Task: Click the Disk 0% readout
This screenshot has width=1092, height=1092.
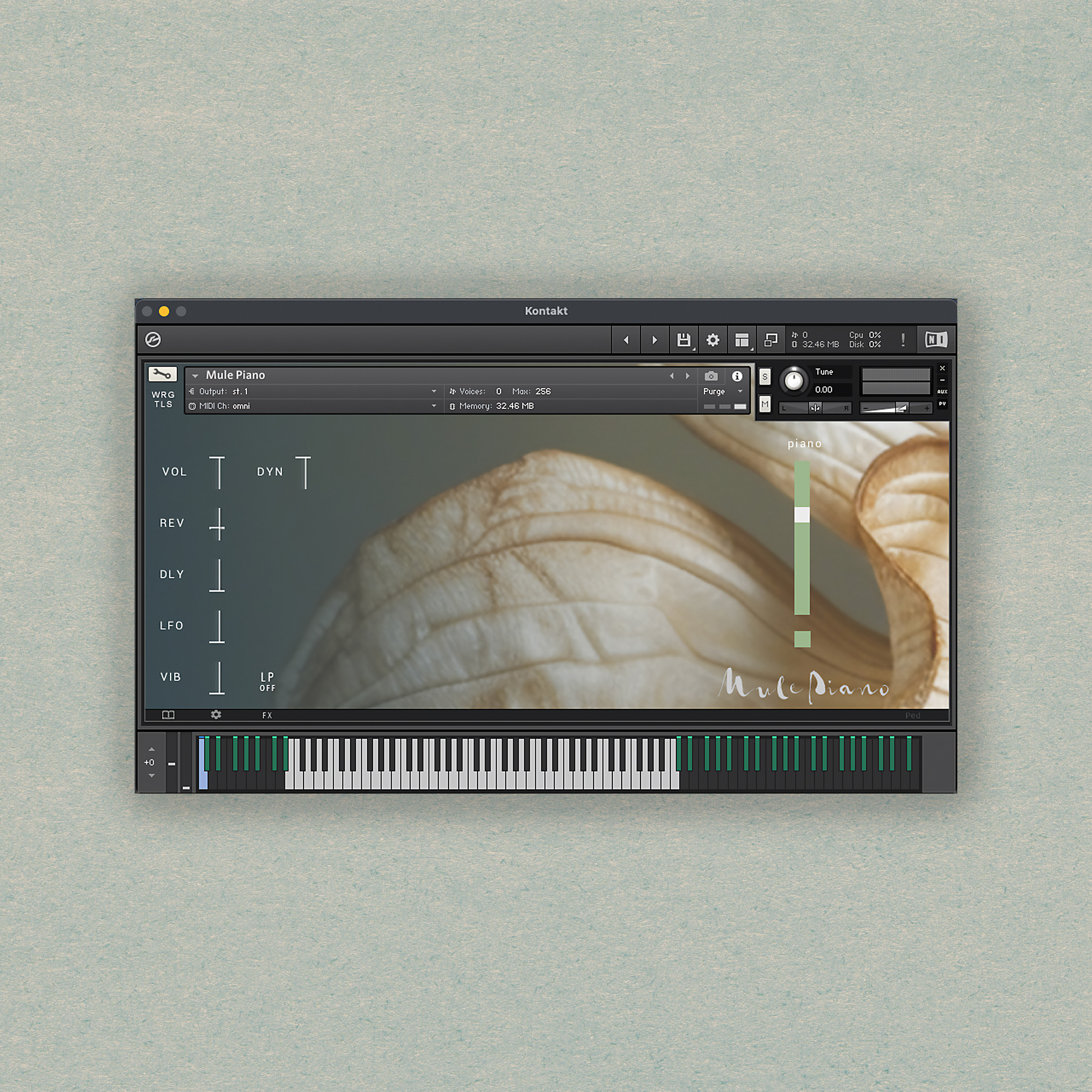Action: [x=865, y=344]
